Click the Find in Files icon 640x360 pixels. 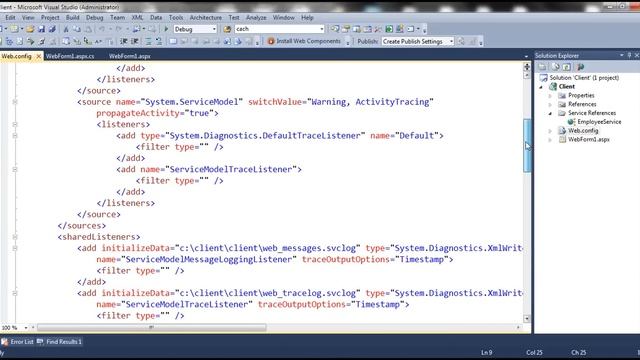227,29
